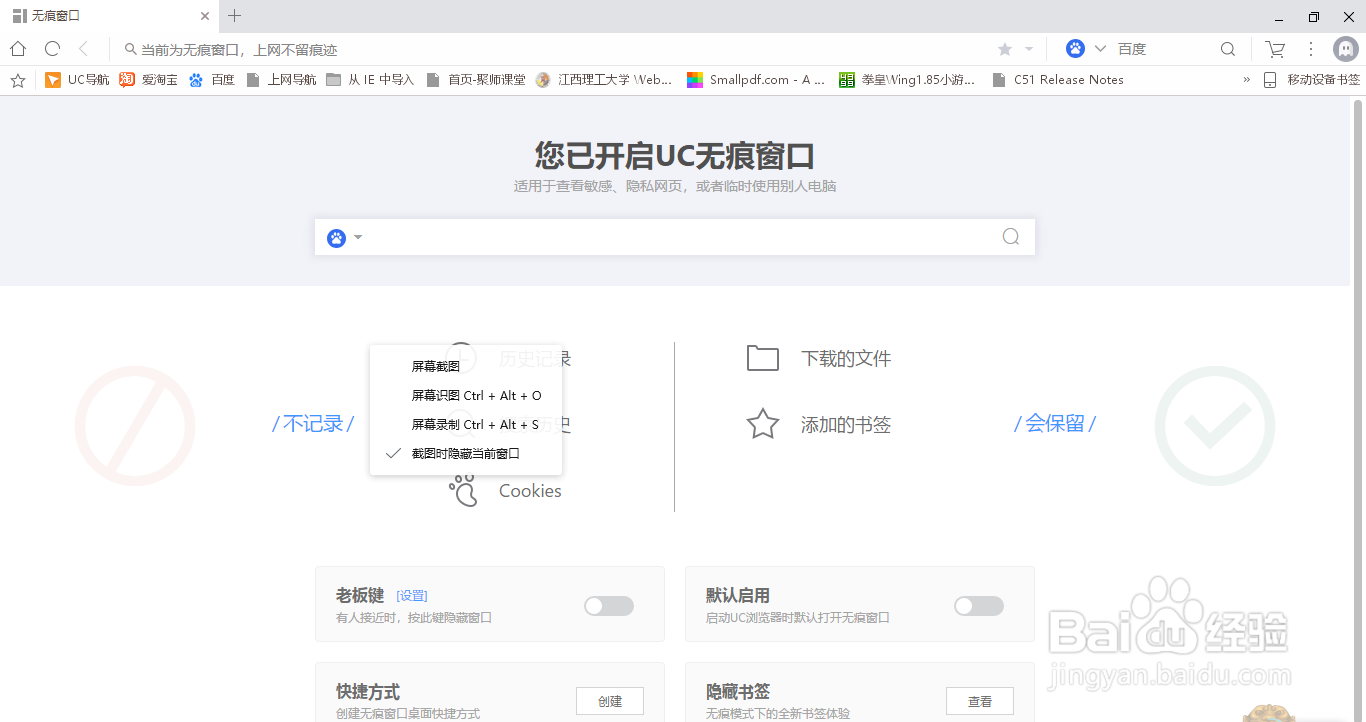
Task: Click the Cookies label
Action: coord(530,491)
